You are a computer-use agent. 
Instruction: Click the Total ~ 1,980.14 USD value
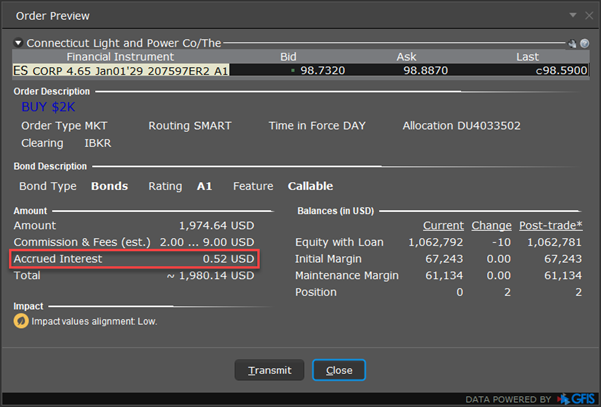210,276
